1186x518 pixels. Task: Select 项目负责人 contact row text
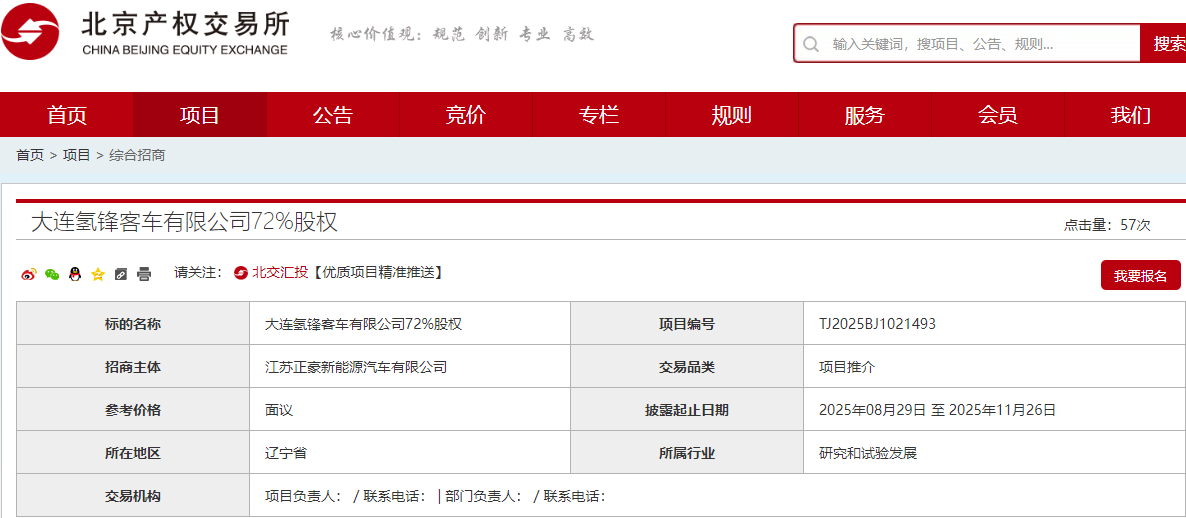tap(436, 497)
